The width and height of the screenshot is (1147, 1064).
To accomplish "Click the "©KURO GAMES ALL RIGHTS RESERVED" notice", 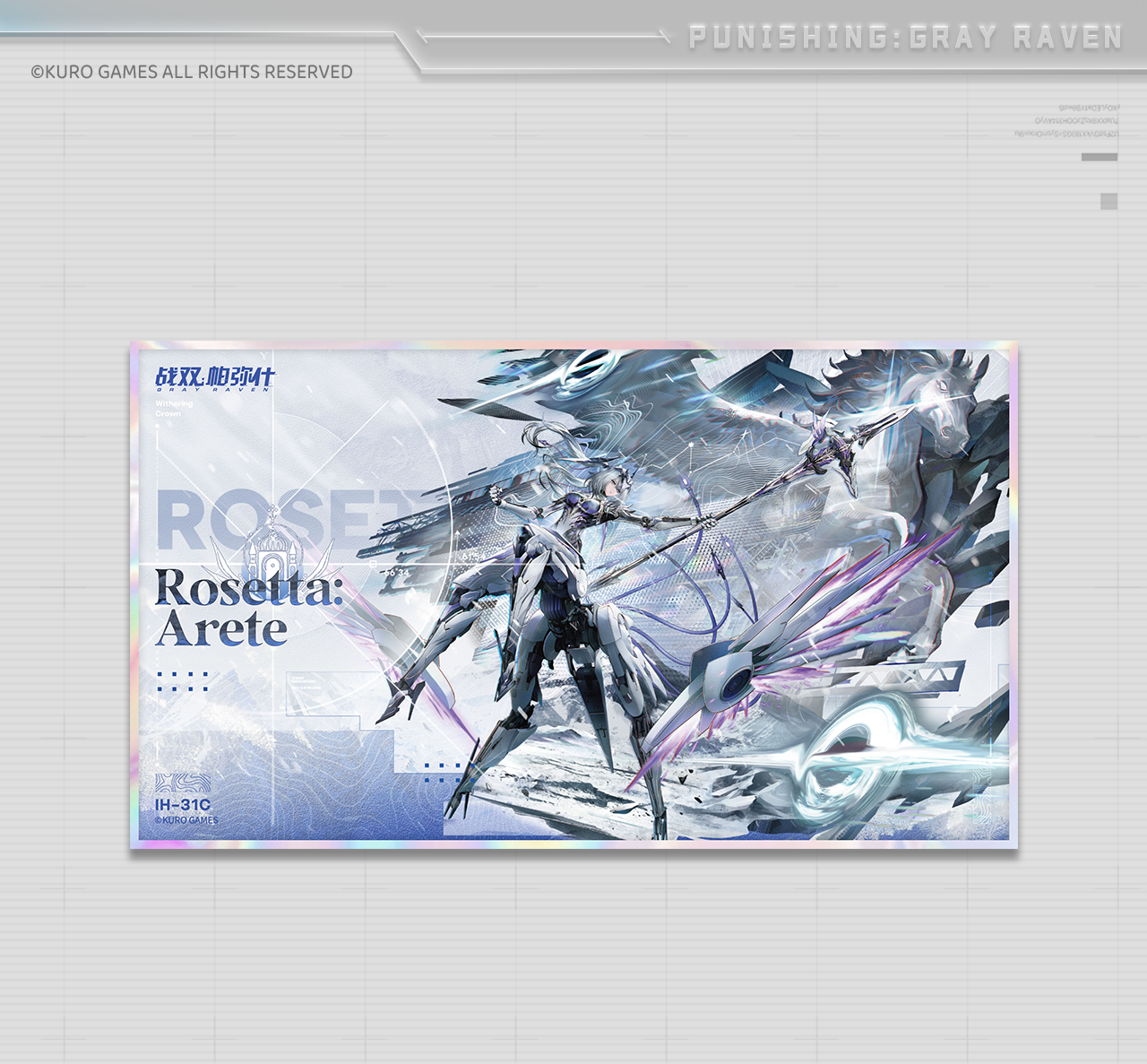I will click(x=192, y=72).
